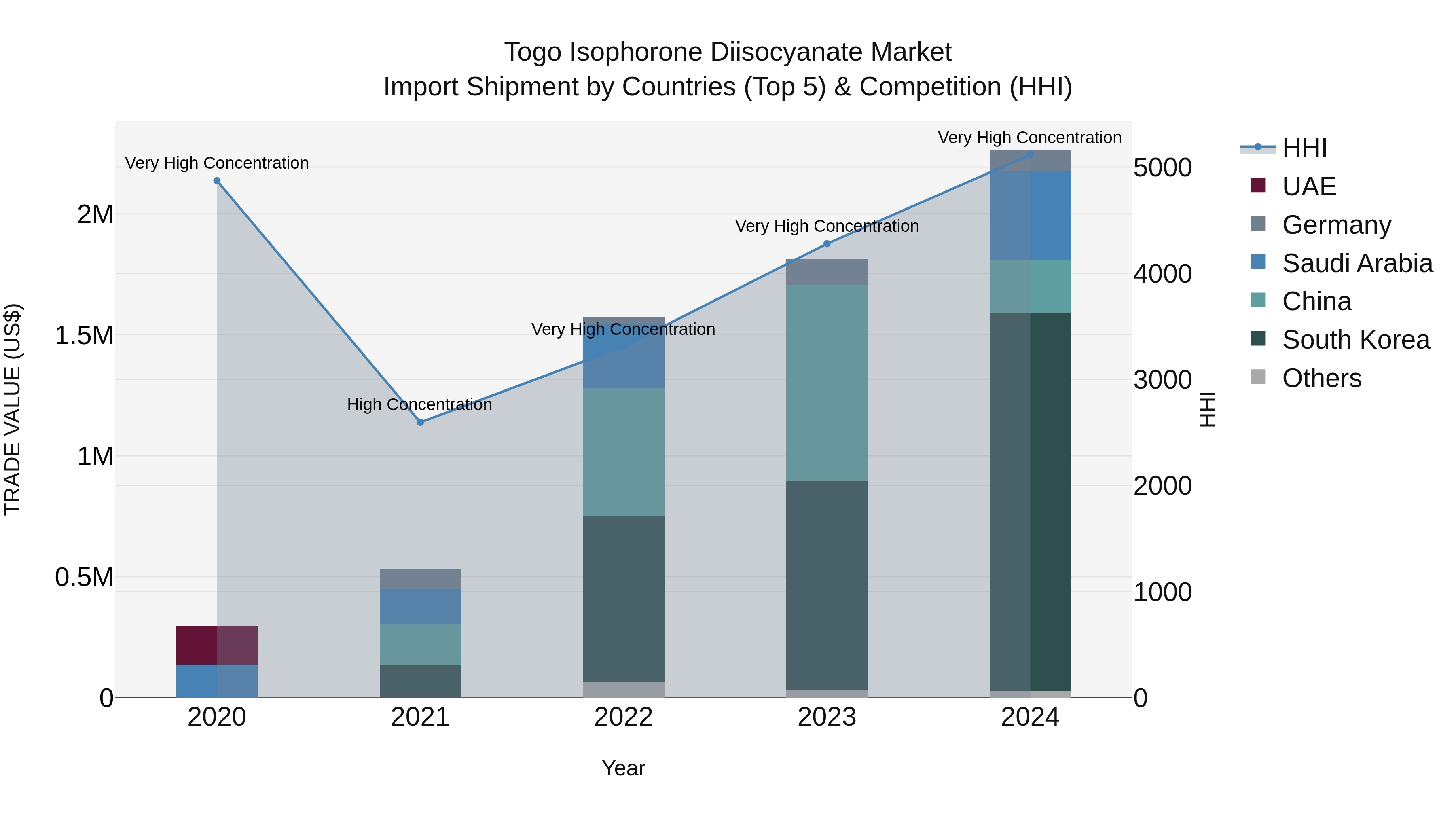1456x819 pixels.
Task: Click the South Korea bar segment in 2022
Action: click(623, 599)
